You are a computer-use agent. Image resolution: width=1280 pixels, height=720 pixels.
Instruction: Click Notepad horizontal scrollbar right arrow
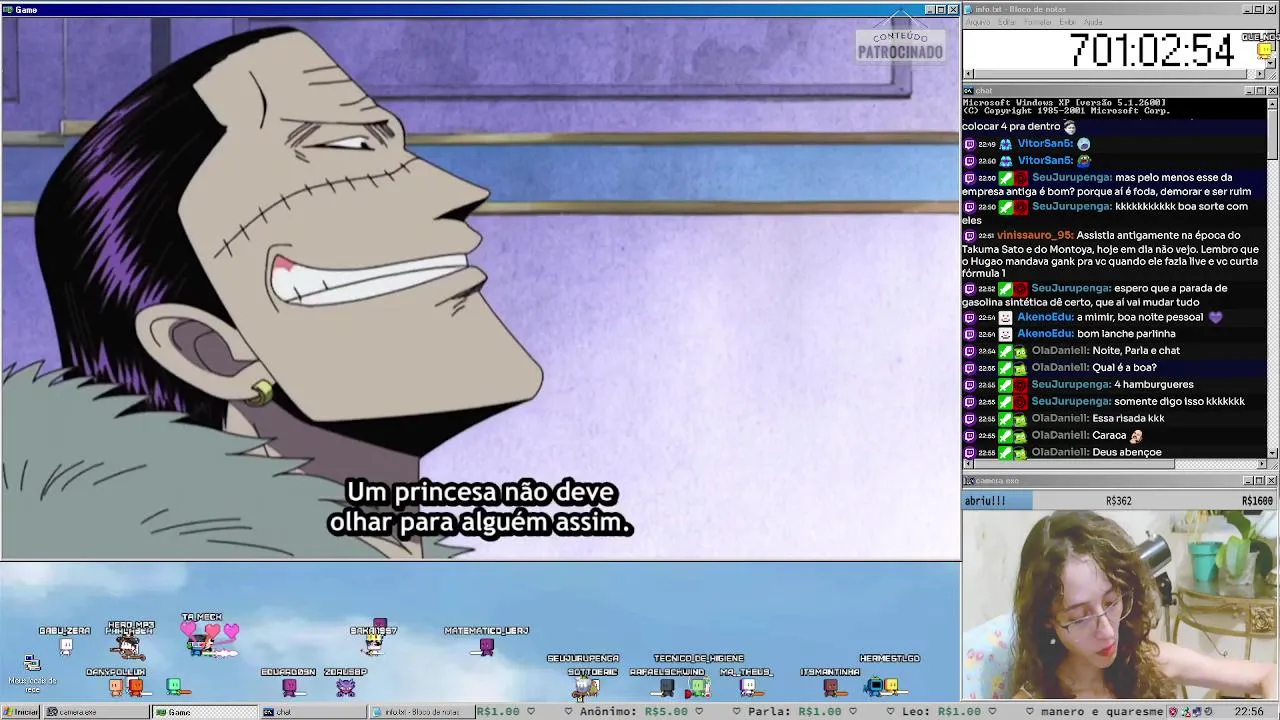(1261, 74)
